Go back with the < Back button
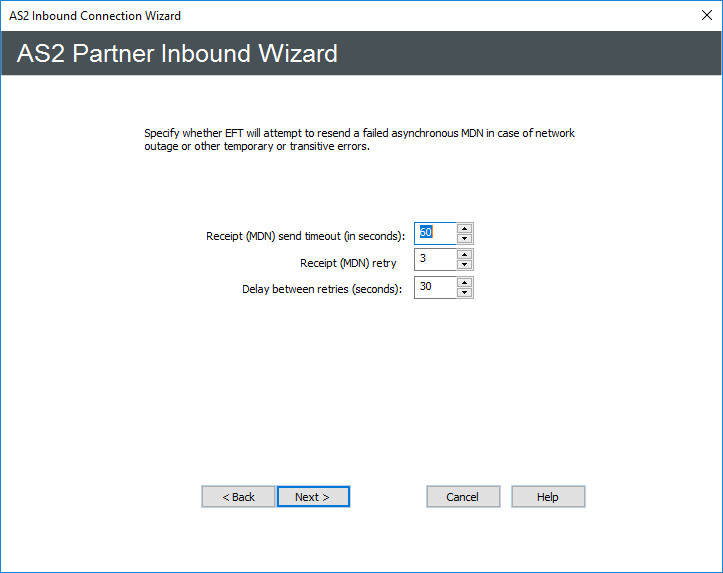 (x=238, y=497)
